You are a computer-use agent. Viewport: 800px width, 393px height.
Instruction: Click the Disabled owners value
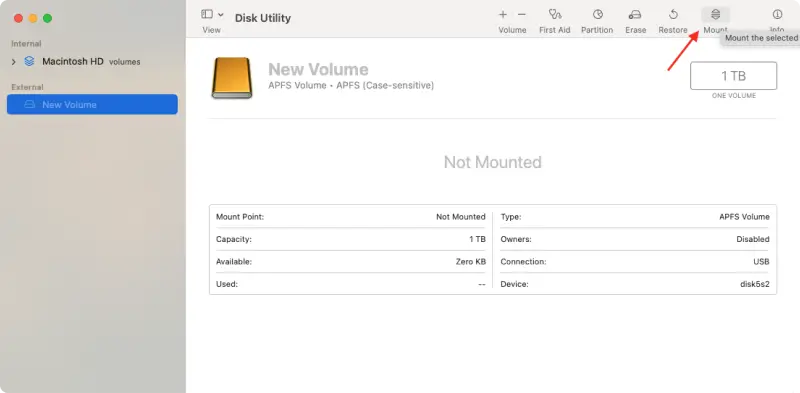753,239
